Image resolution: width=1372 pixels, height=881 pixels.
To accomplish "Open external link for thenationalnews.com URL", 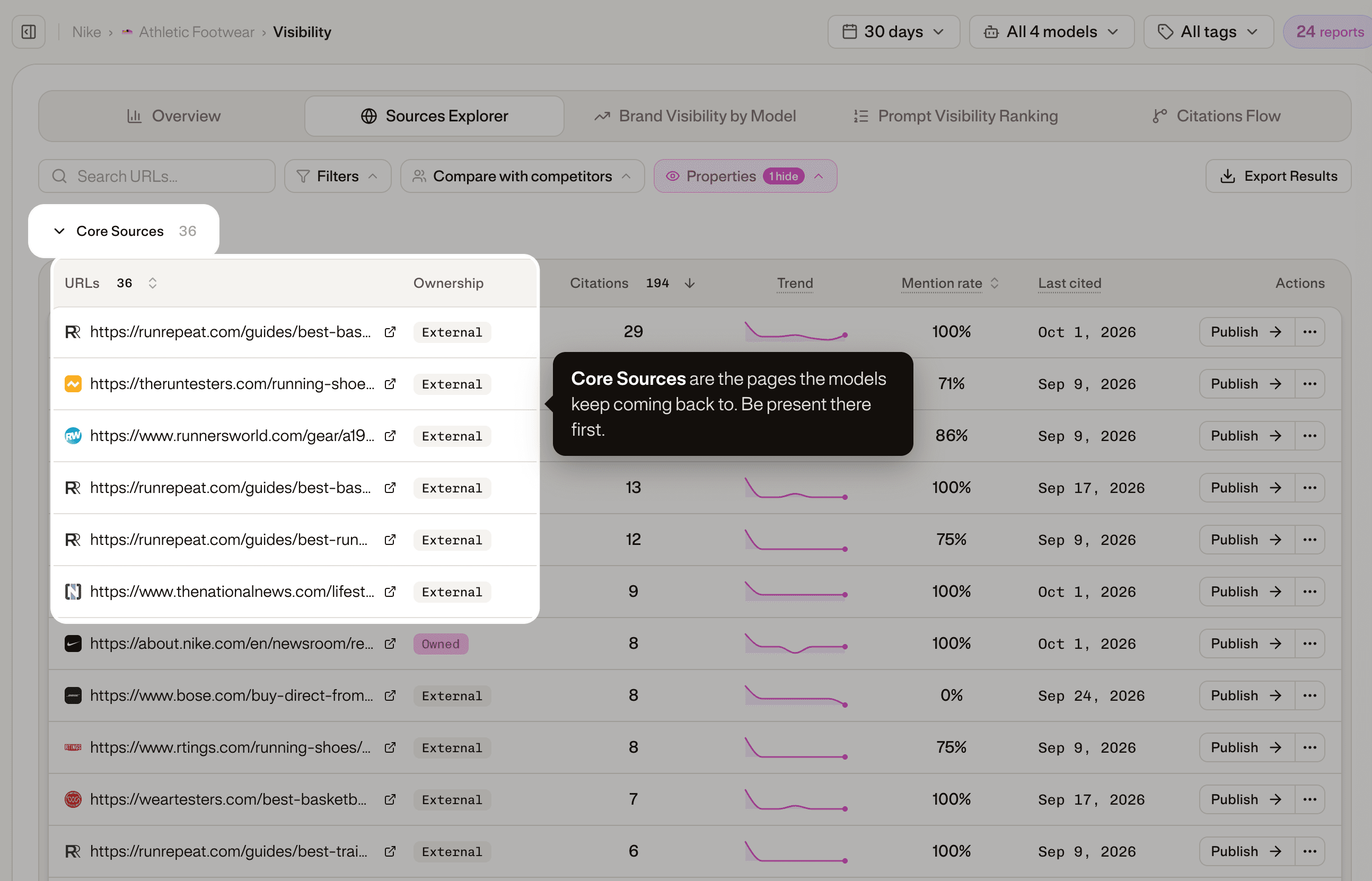I will pyautogui.click(x=390, y=592).
